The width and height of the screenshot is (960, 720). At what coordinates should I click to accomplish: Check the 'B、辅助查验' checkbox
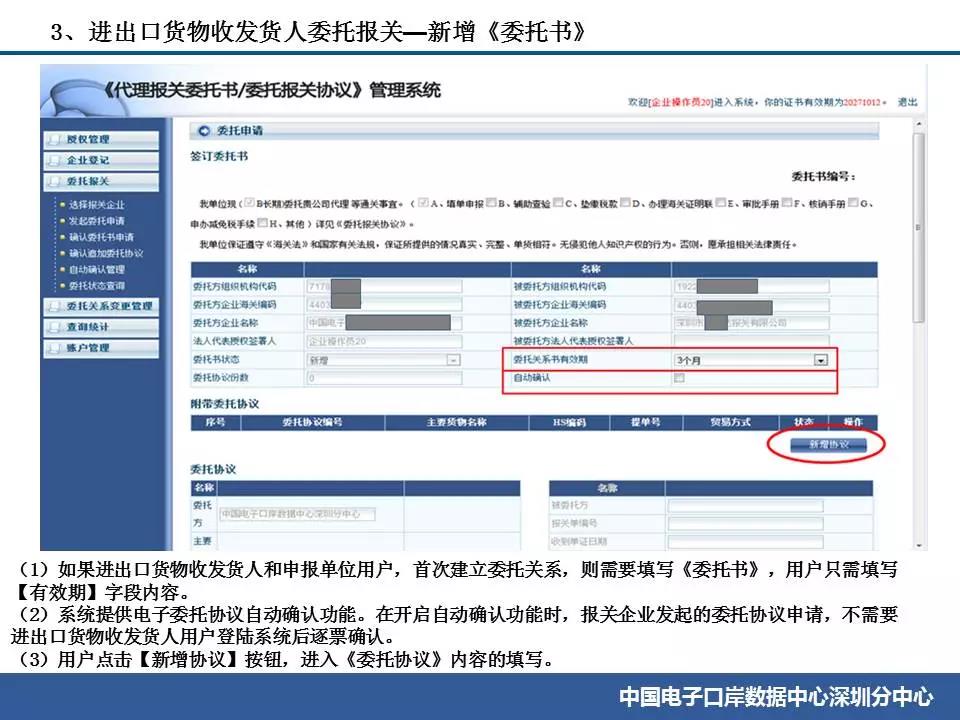[492, 203]
